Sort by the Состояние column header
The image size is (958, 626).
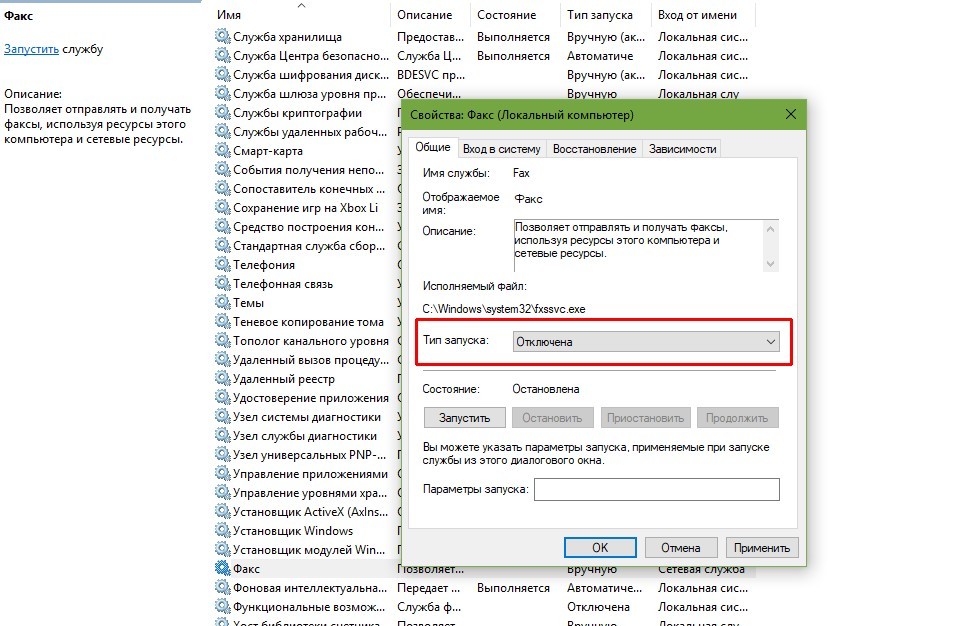click(514, 15)
